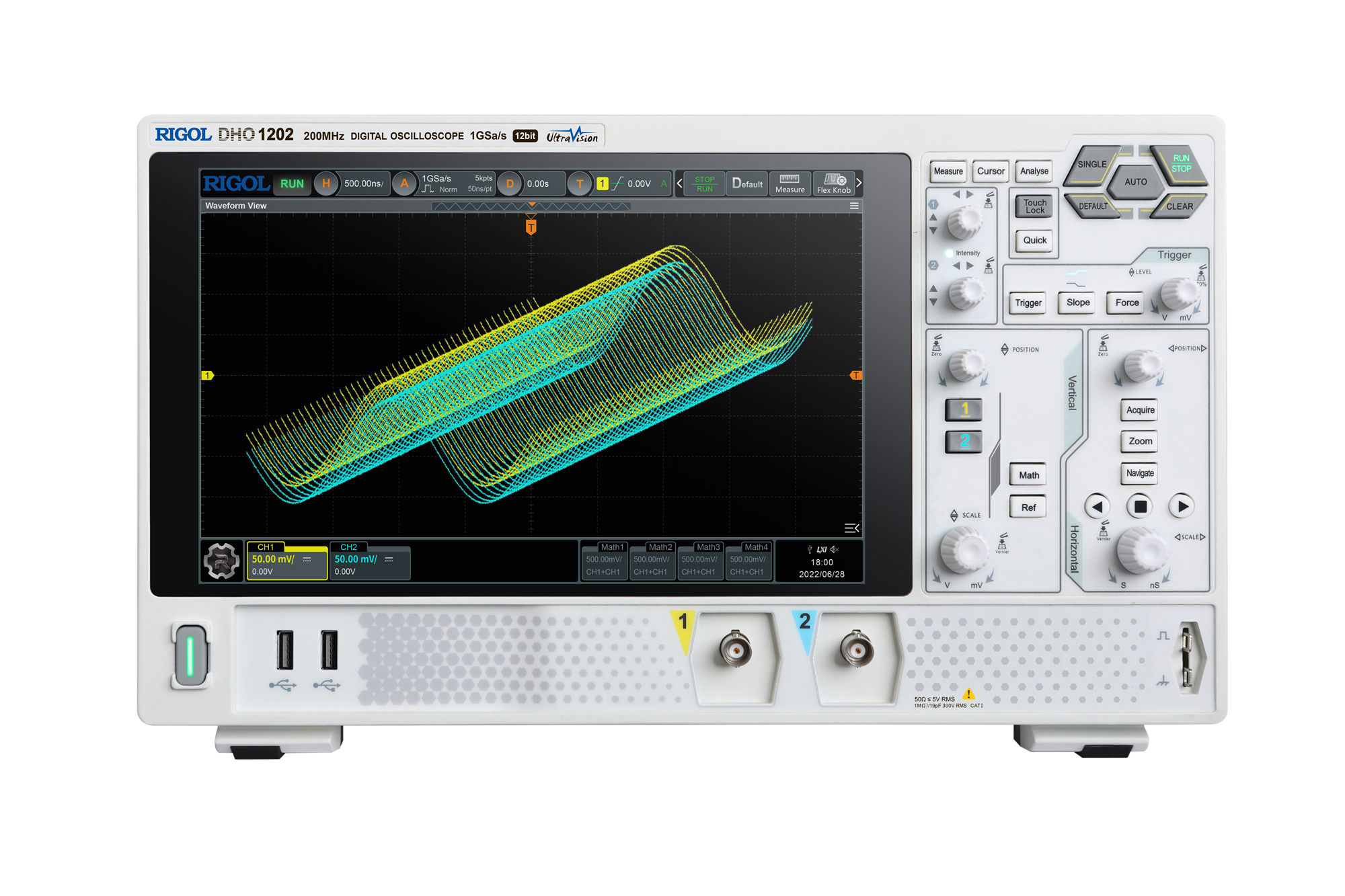Click the Acquire key

tap(1140, 410)
